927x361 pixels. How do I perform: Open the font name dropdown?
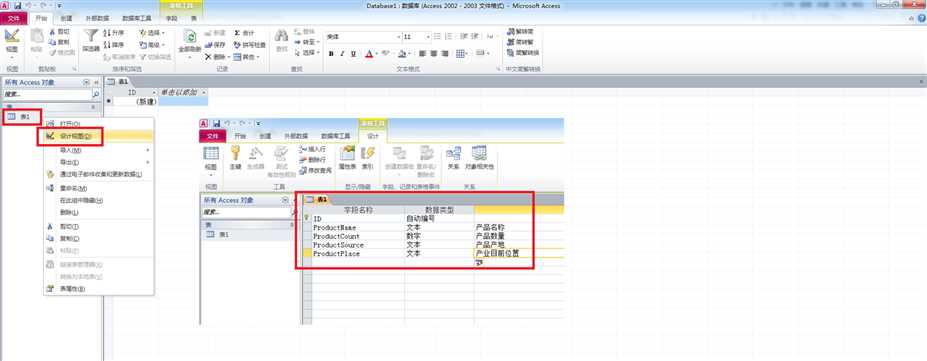tap(398, 37)
